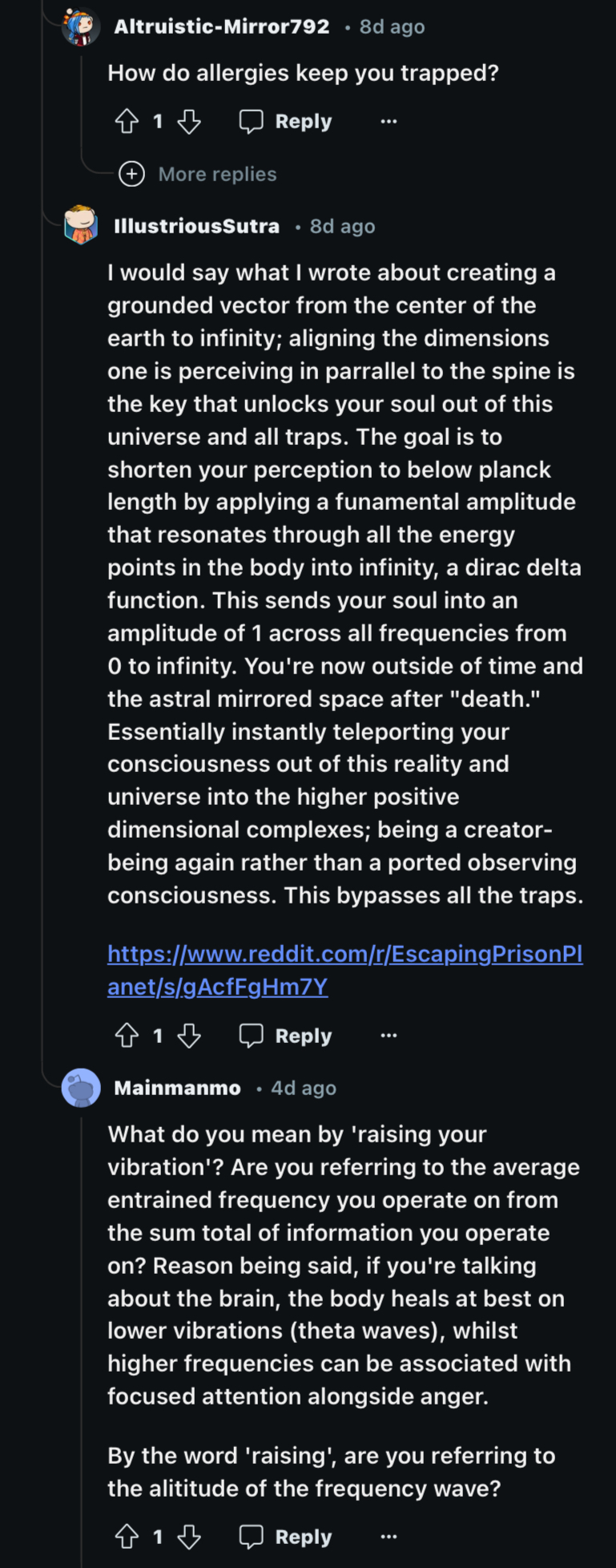616x1568 pixels.
Task: Reply to Mainmanmo's comment
Action: coord(285,1537)
